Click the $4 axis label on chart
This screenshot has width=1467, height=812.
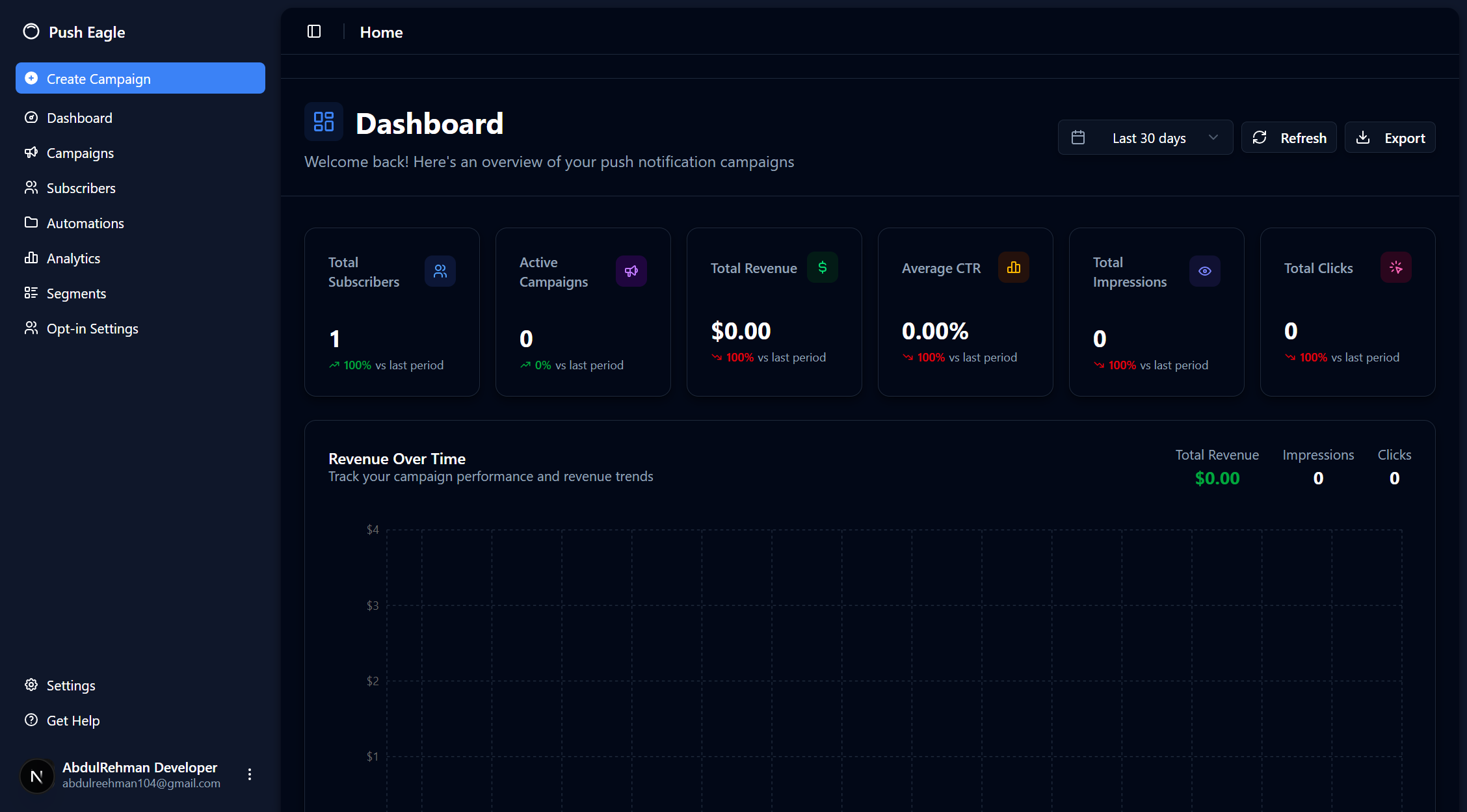[x=373, y=529]
